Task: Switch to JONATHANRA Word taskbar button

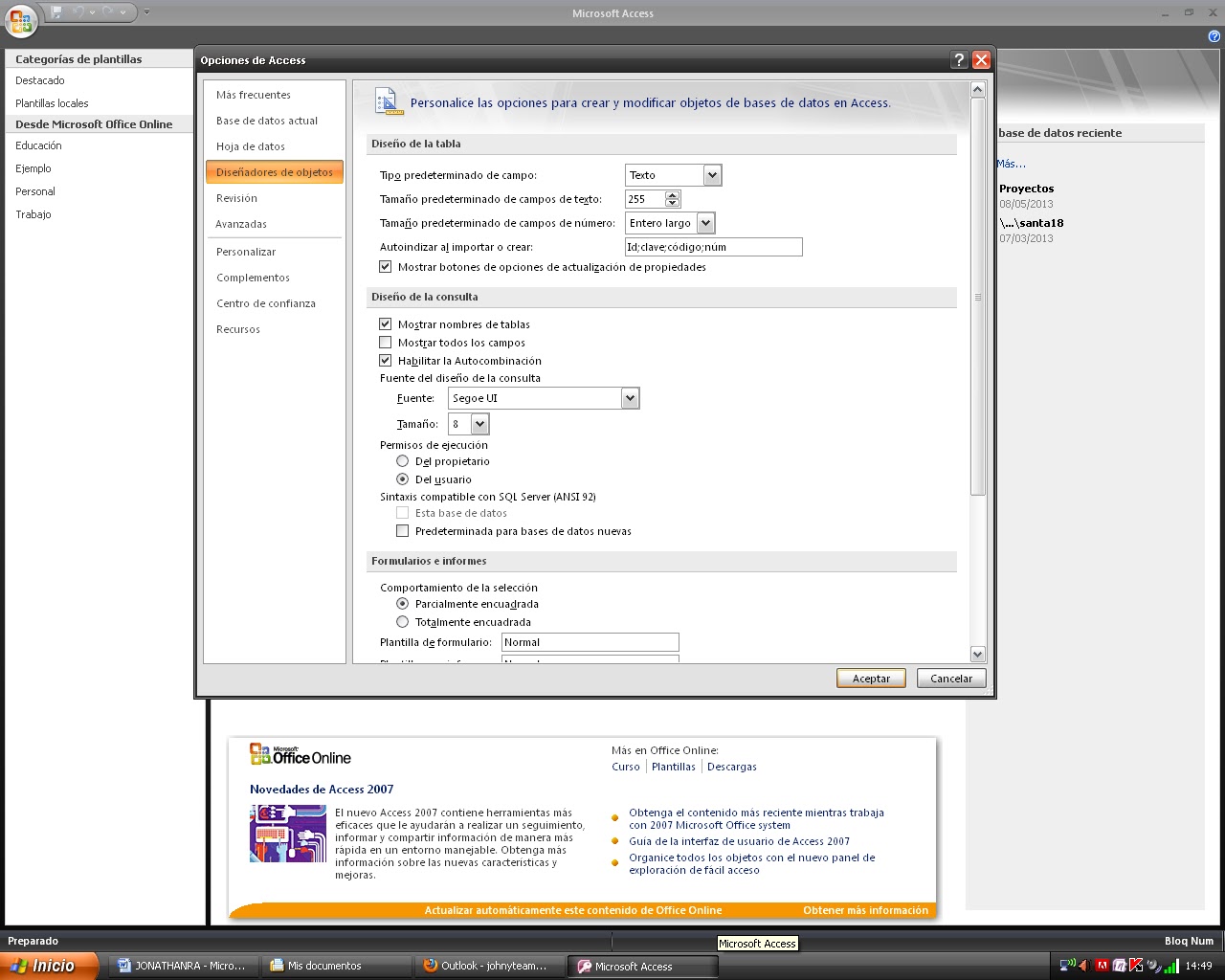Action: [x=181, y=966]
